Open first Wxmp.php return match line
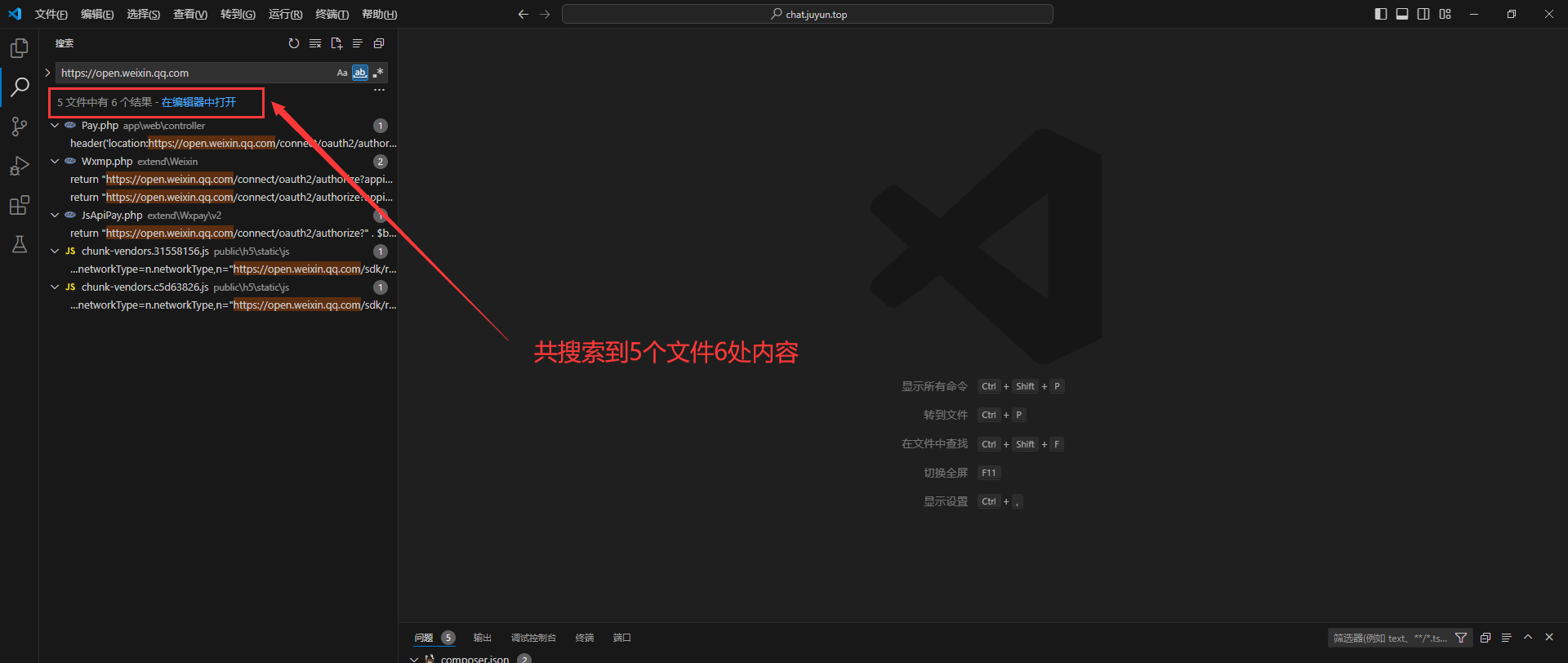1568x663 pixels. point(231,180)
